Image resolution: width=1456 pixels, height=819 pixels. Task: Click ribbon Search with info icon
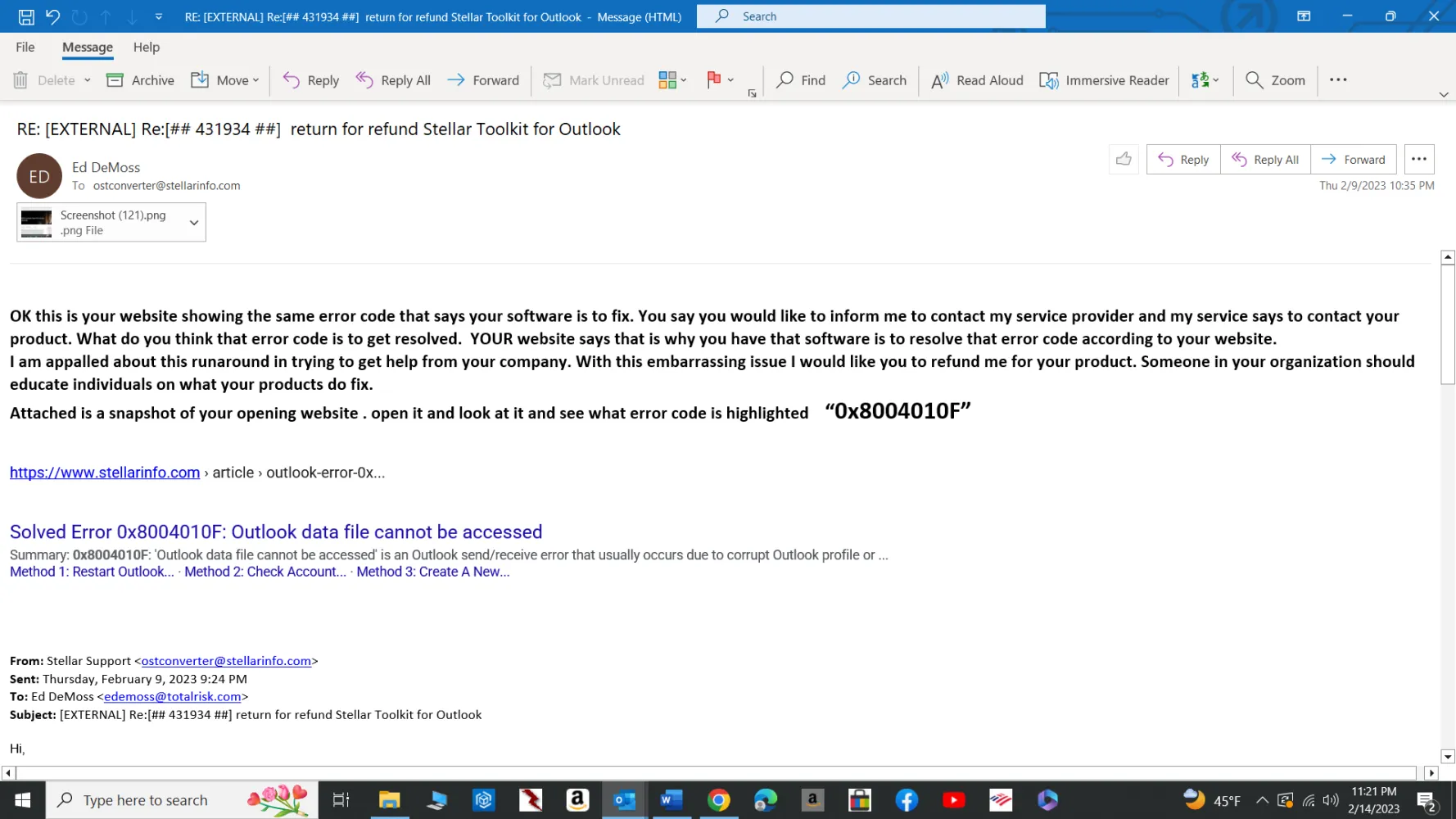[x=875, y=80]
